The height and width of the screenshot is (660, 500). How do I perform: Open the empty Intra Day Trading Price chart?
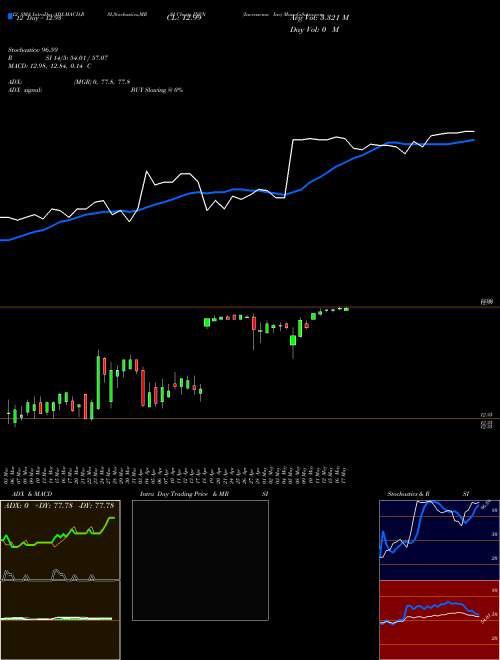(200, 560)
